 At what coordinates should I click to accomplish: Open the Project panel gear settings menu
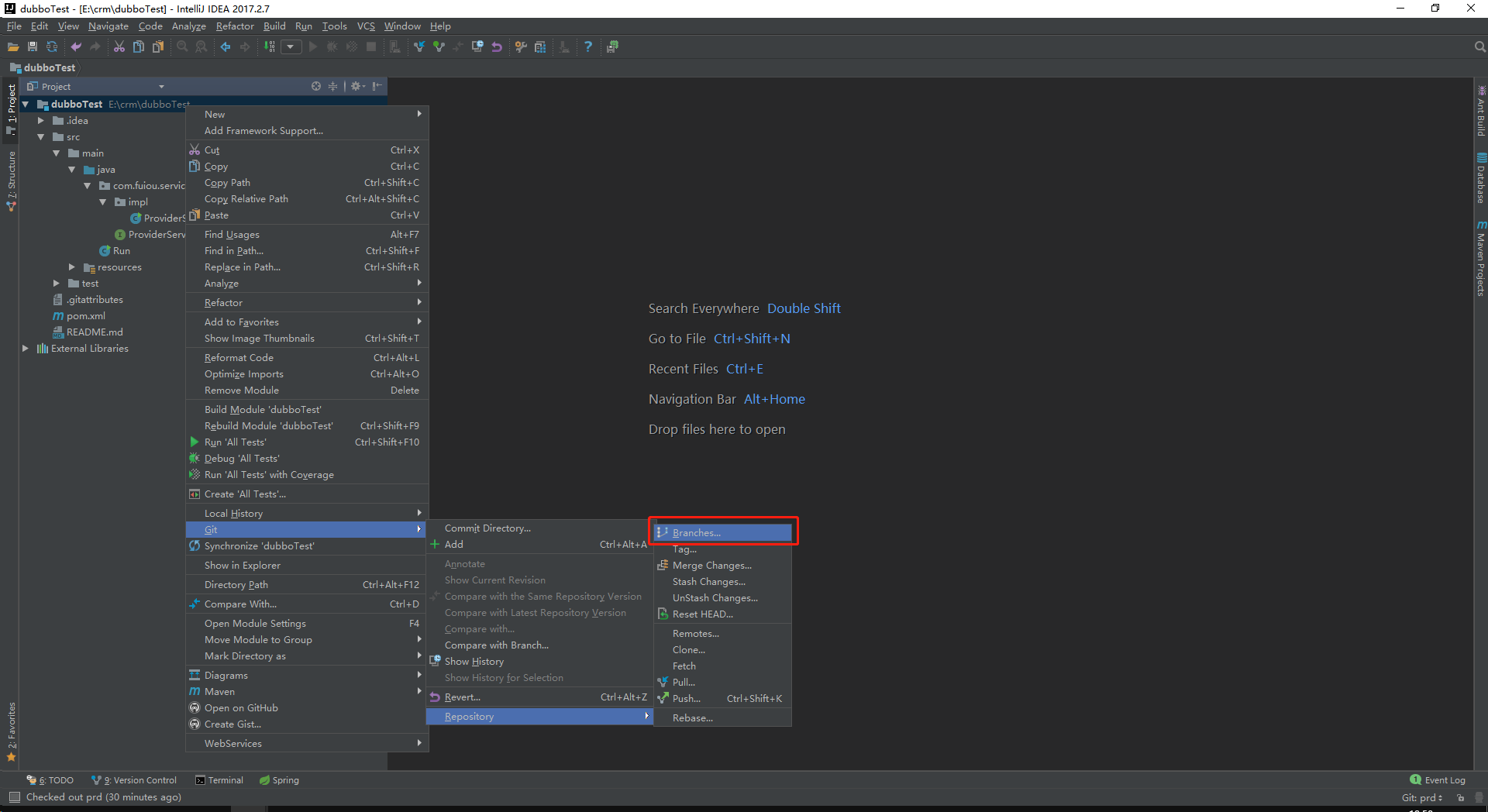pyautogui.click(x=357, y=86)
